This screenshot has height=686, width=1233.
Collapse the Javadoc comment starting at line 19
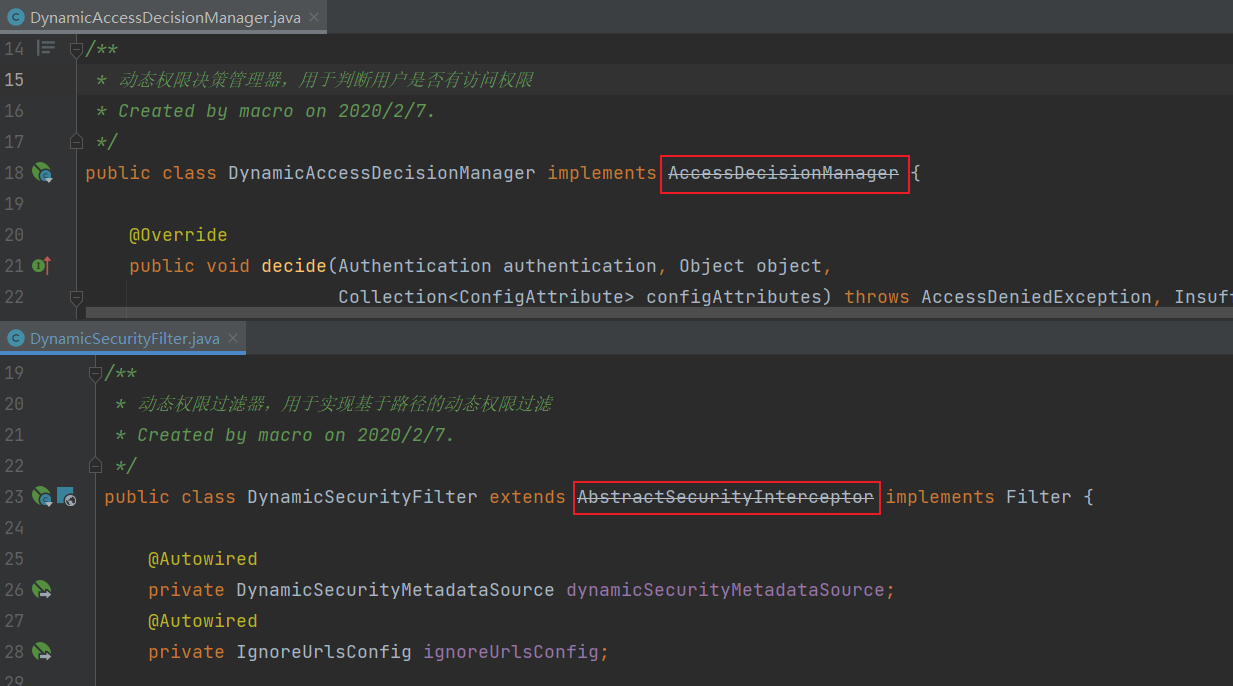(x=95, y=373)
